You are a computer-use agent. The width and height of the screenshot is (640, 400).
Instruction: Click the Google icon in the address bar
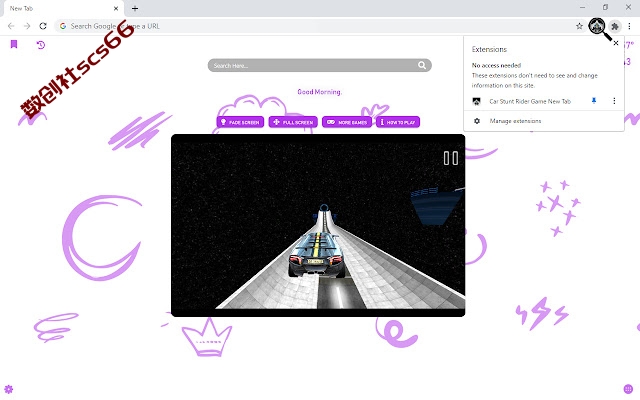coord(63,26)
